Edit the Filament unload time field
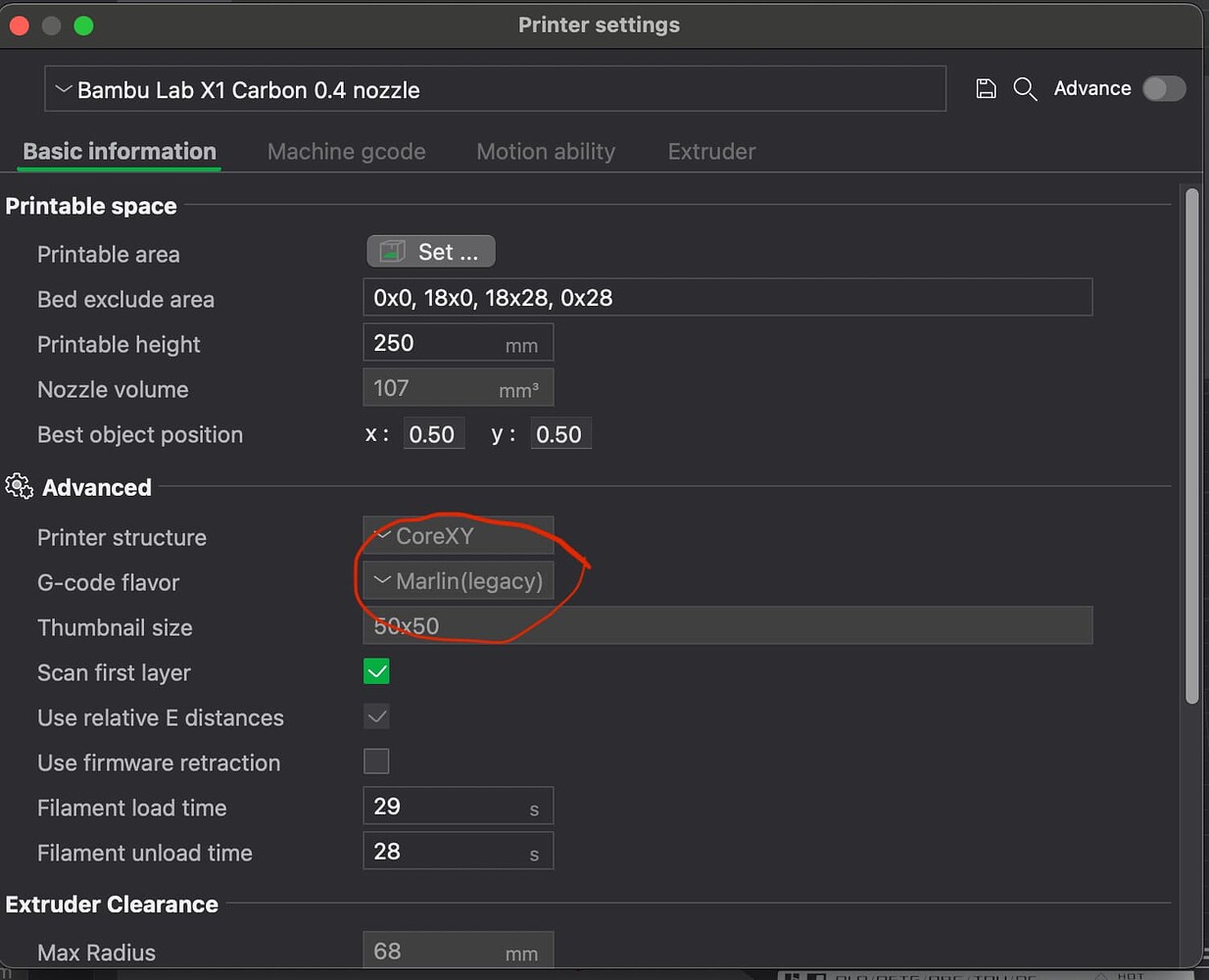Screen dimensions: 1209x980 point(458,852)
